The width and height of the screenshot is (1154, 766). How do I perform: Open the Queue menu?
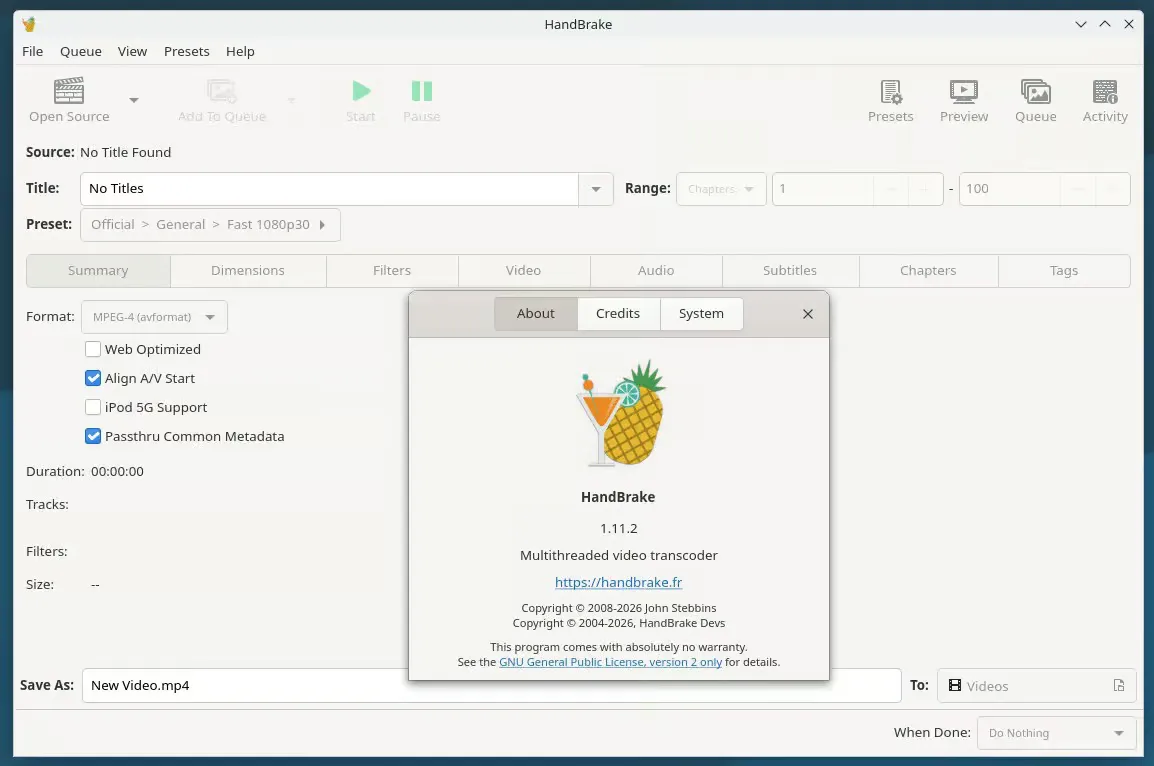pyautogui.click(x=81, y=52)
